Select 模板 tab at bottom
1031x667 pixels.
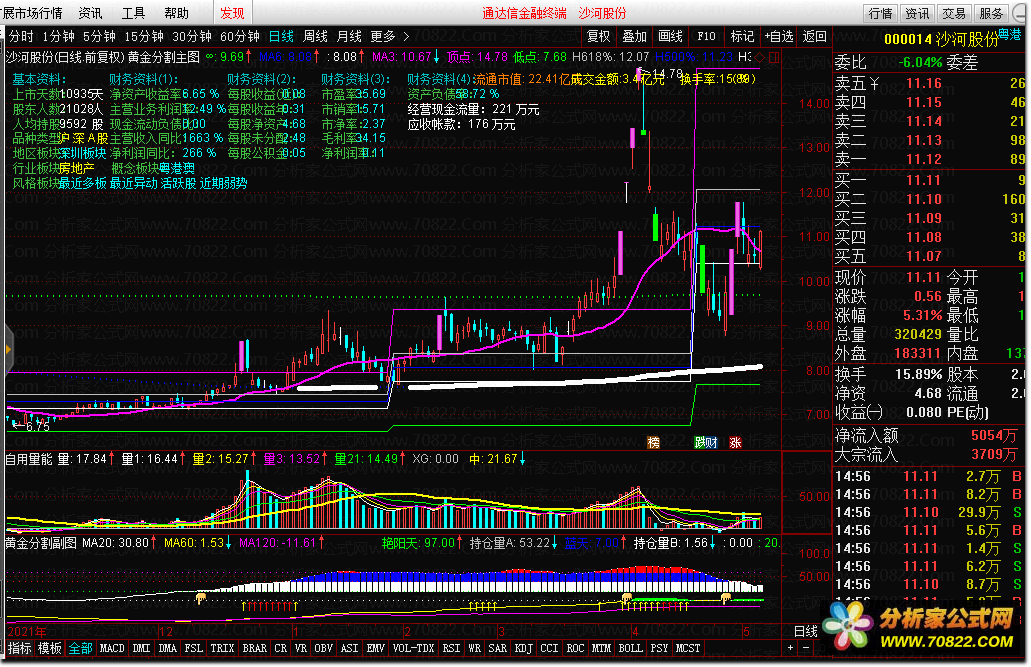point(50,648)
